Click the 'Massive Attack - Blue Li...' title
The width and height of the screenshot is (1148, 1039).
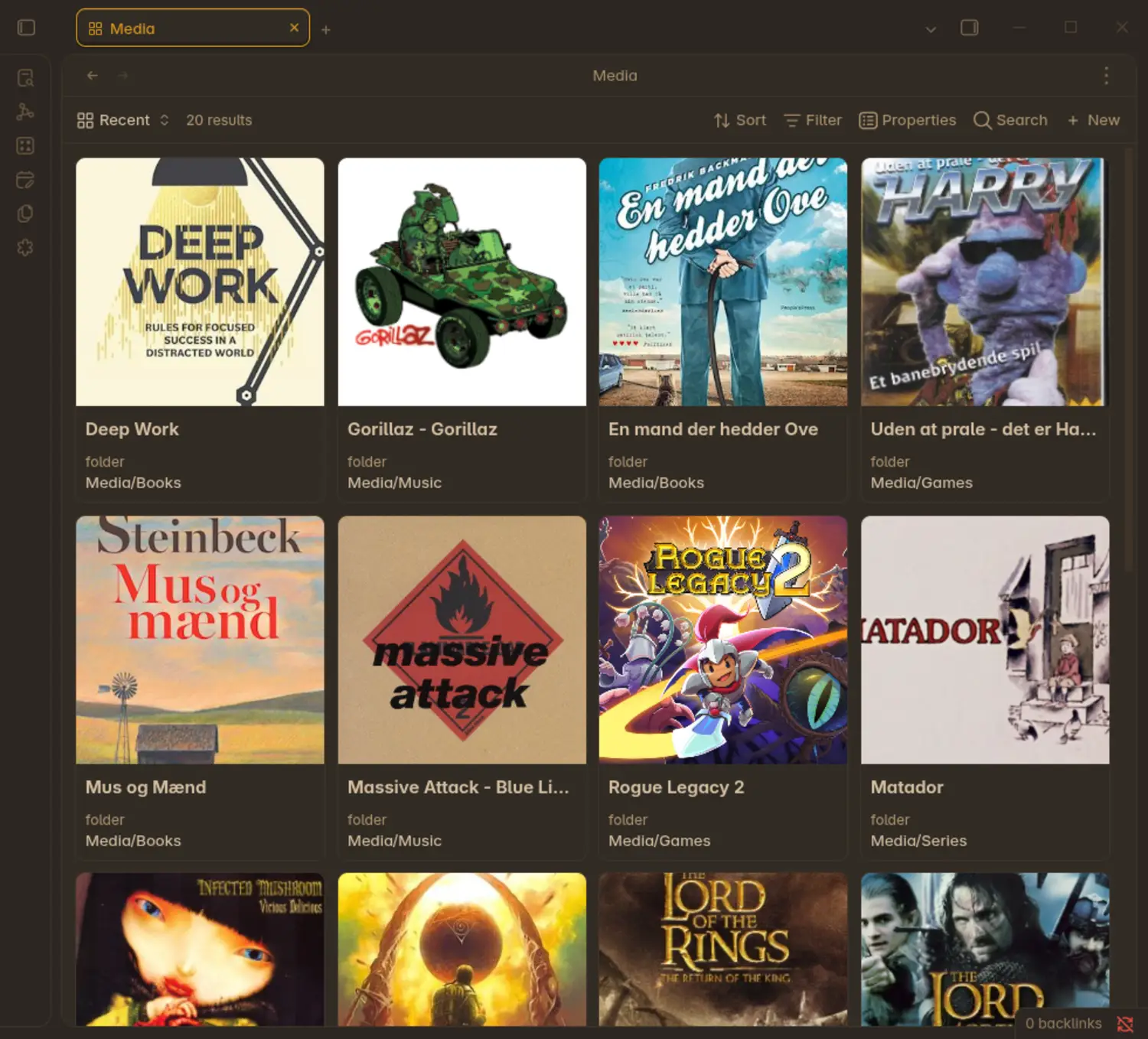458,787
